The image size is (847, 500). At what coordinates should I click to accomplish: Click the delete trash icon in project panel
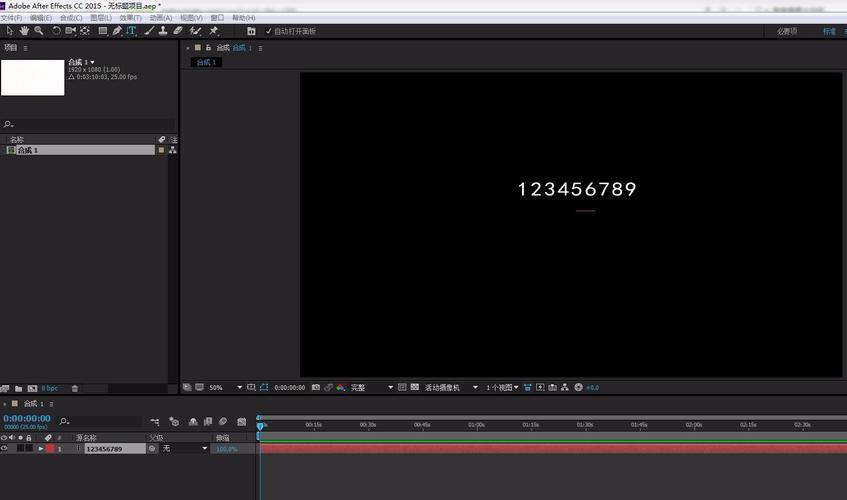75,388
